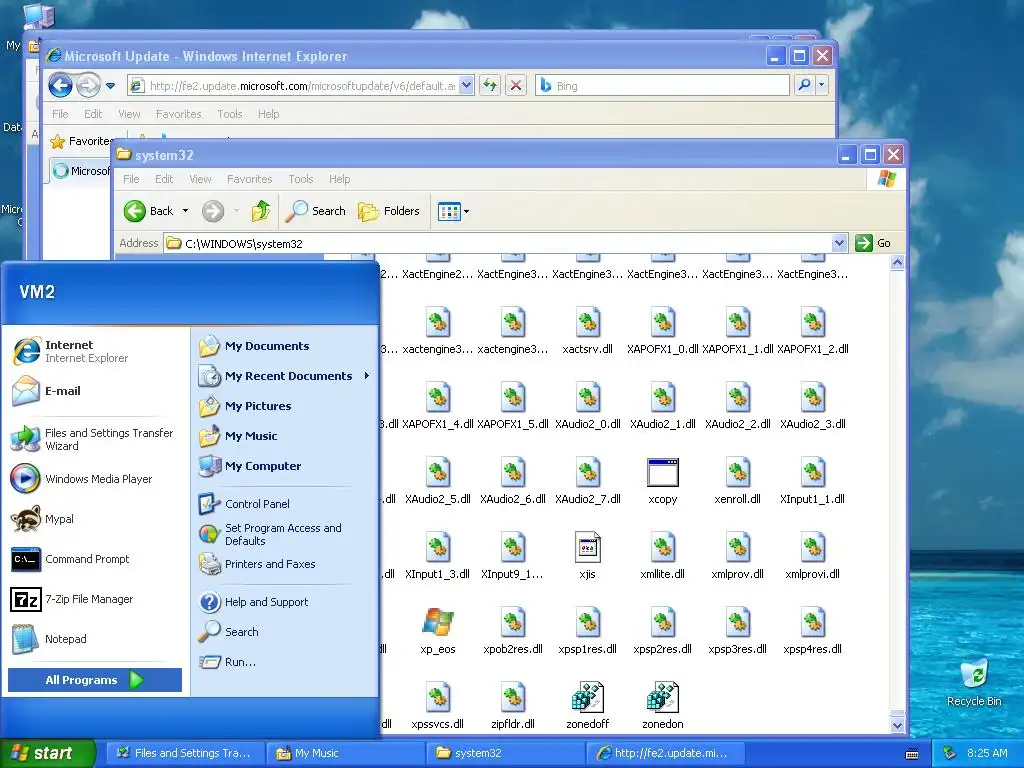Open the Tools menu in system32 window
The width and height of the screenshot is (1024, 768).
[300, 179]
